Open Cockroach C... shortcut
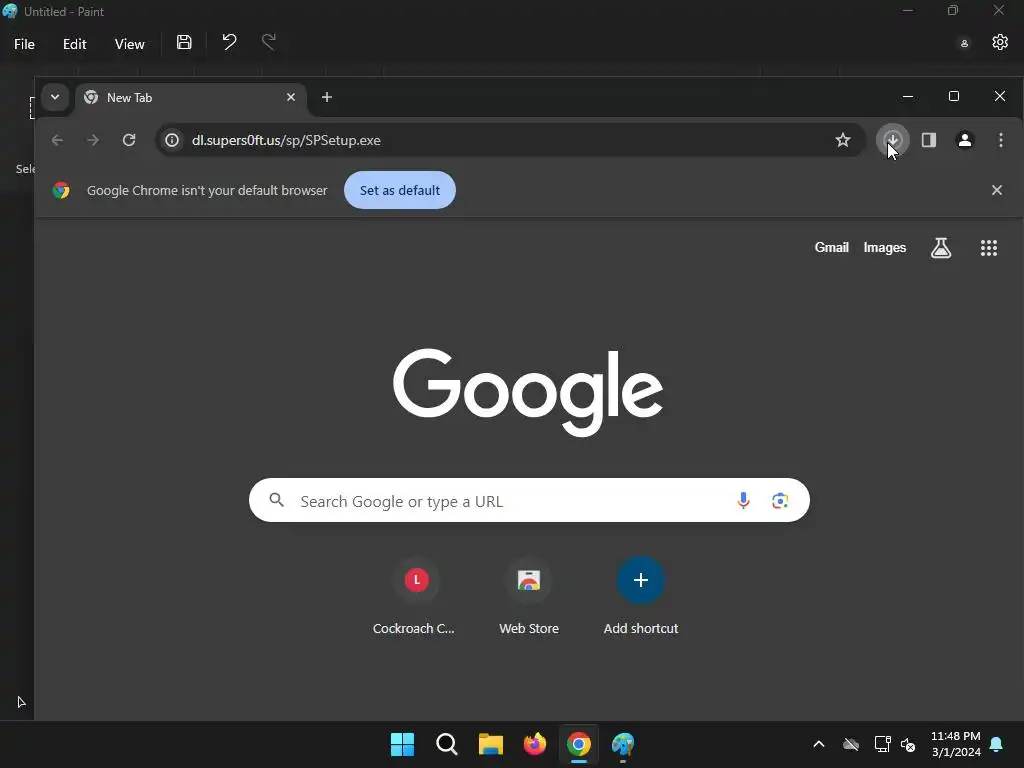Screen dimensions: 1024x768 (x=416, y=596)
